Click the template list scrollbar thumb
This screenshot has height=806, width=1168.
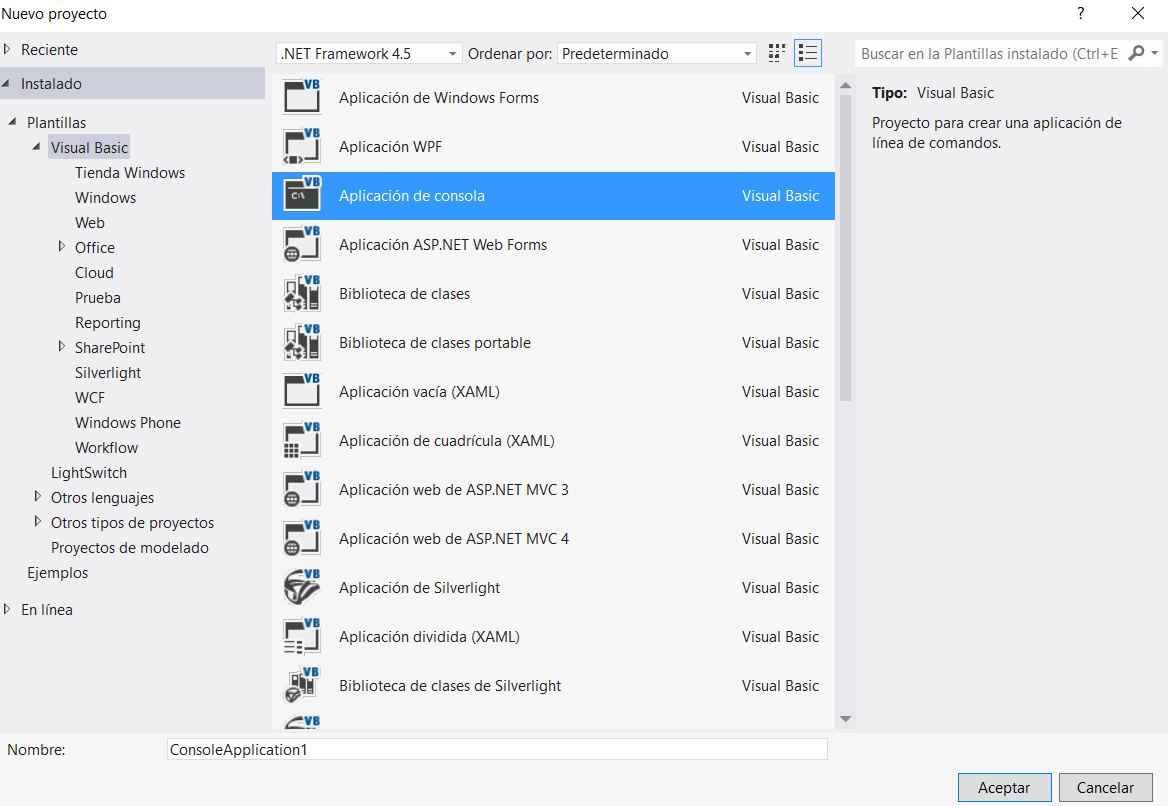[x=845, y=248]
